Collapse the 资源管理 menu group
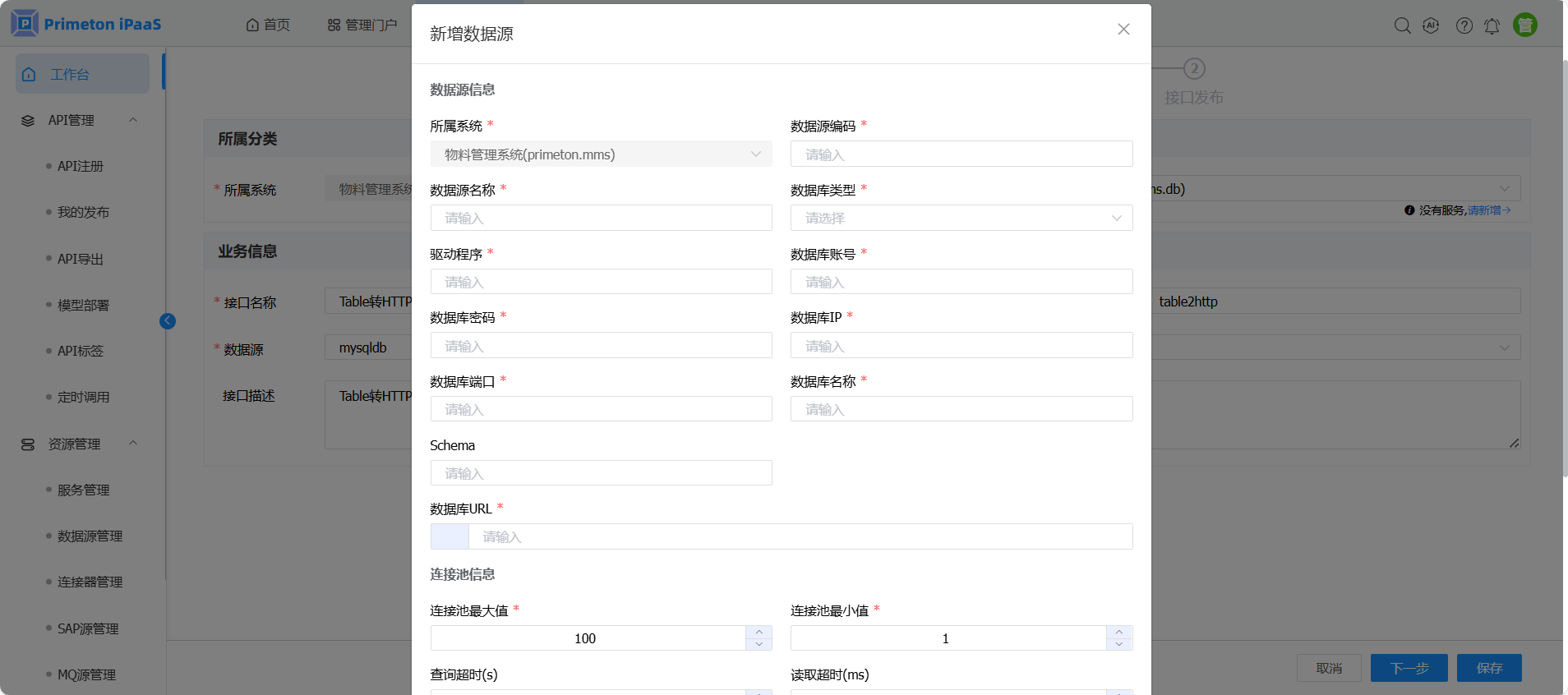 [133, 444]
